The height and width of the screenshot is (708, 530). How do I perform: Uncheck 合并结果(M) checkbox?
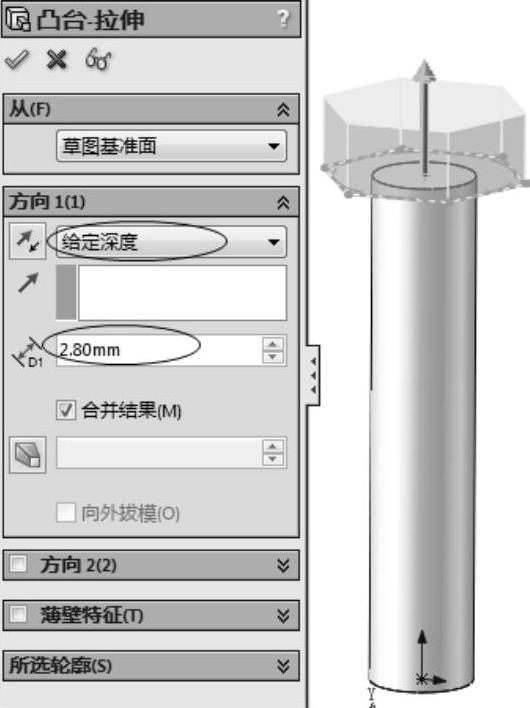coord(66,410)
